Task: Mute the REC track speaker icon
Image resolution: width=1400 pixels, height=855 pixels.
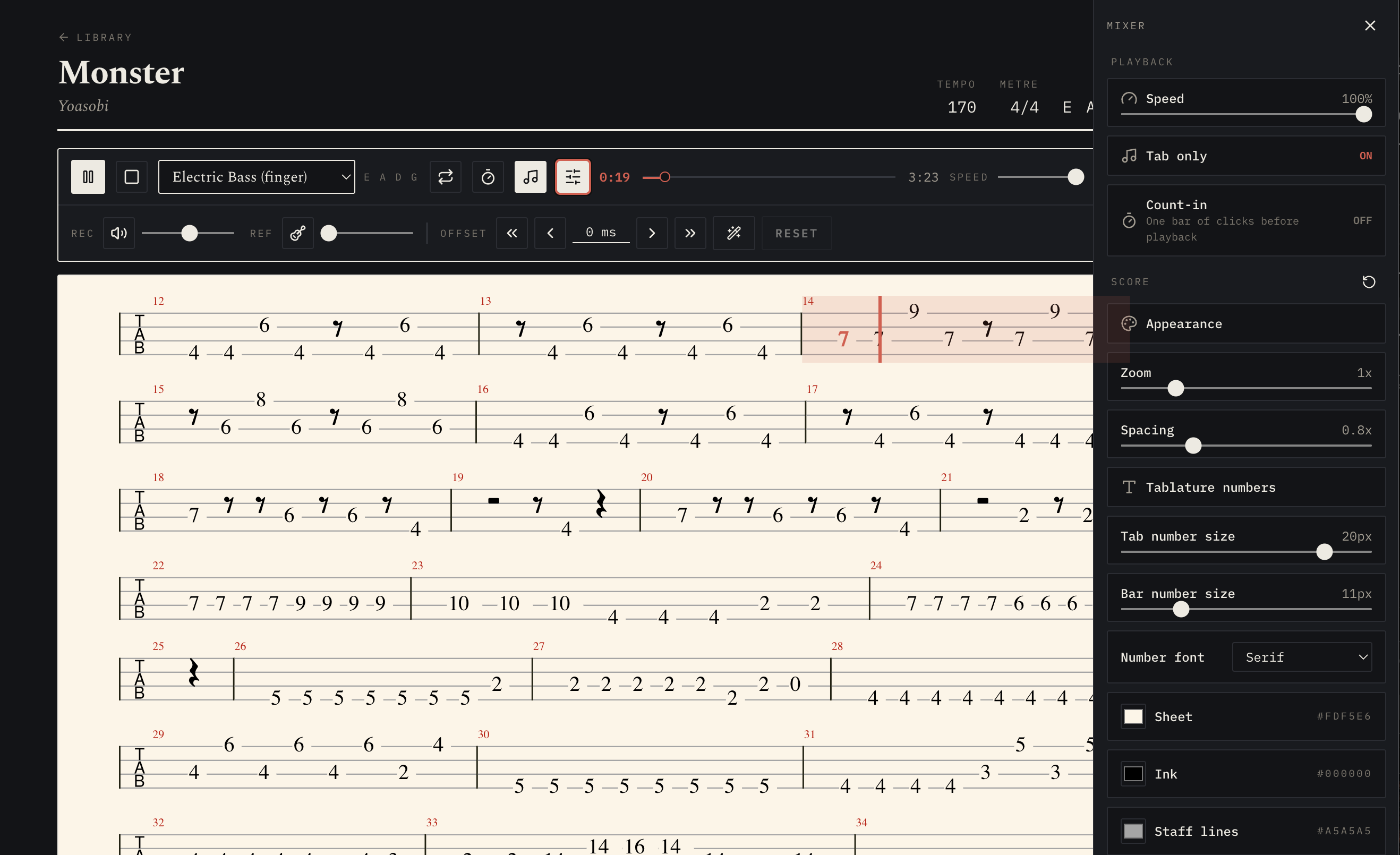Action: (119, 233)
